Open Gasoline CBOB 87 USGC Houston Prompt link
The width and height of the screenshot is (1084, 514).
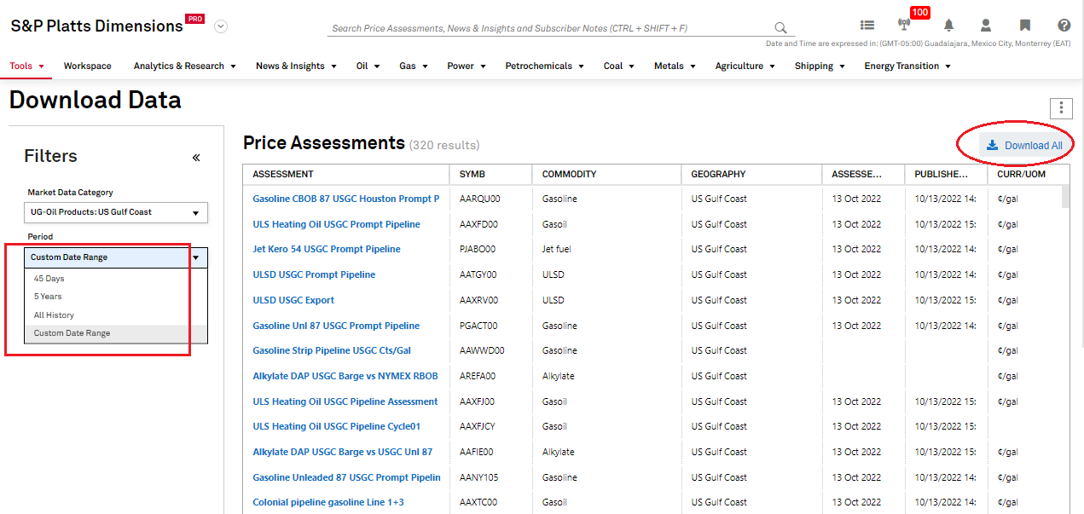pos(346,199)
